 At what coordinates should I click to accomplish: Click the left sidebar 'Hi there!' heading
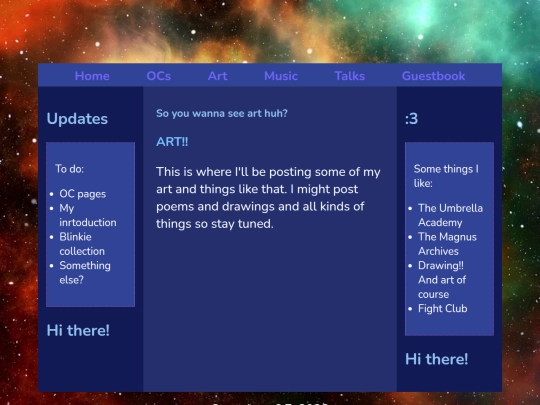click(78, 330)
